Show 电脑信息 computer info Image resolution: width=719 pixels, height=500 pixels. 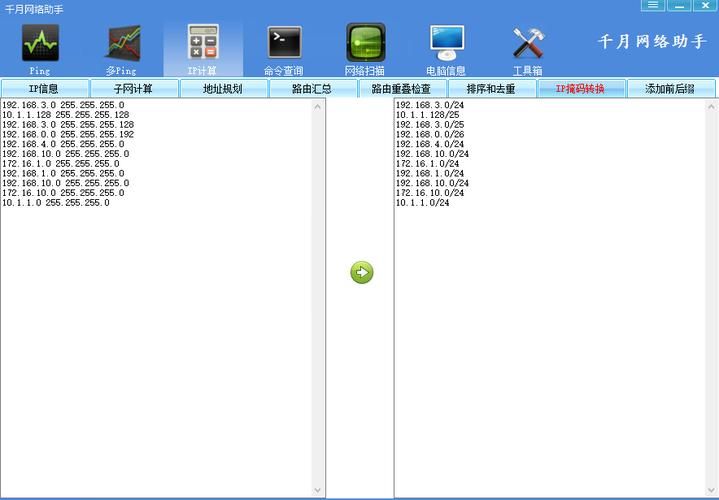coord(446,47)
